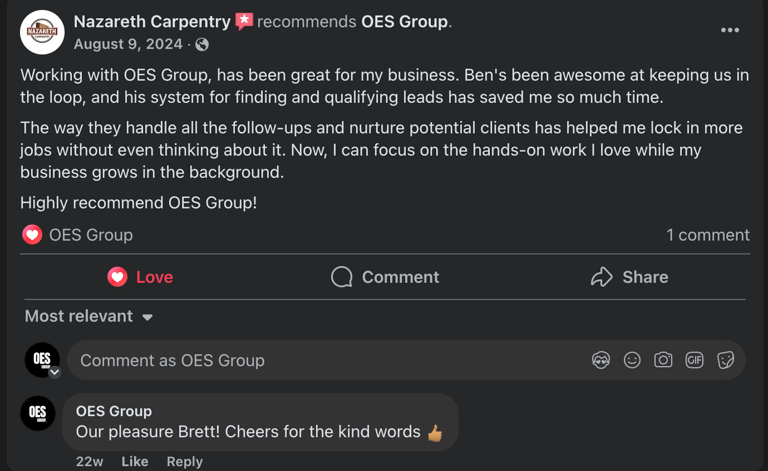Viewport: 768px width, 471px height.
Task: Expand the Most relevant comment sort dropdown
Action: coord(89,316)
